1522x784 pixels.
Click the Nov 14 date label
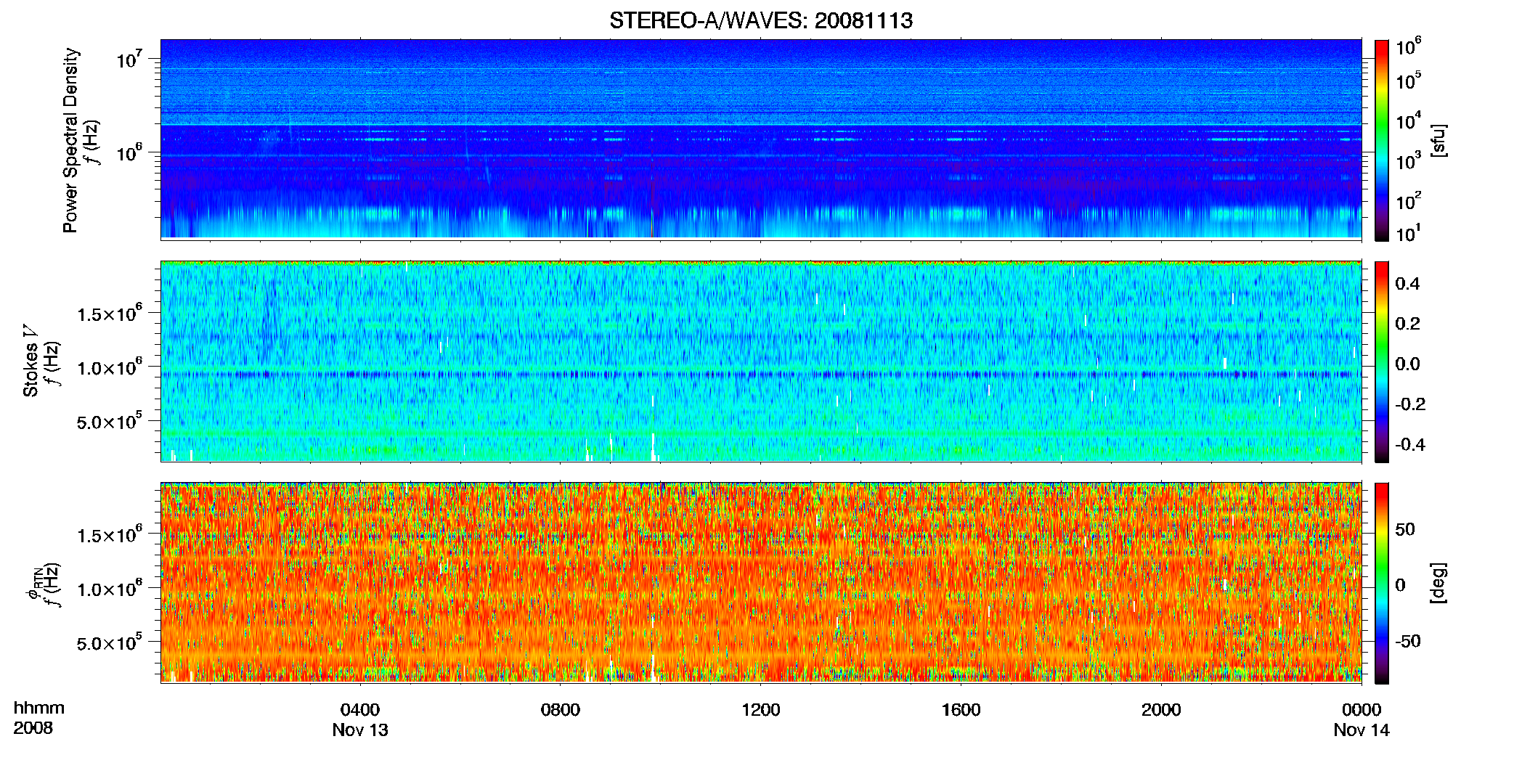tap(1362, 730)
